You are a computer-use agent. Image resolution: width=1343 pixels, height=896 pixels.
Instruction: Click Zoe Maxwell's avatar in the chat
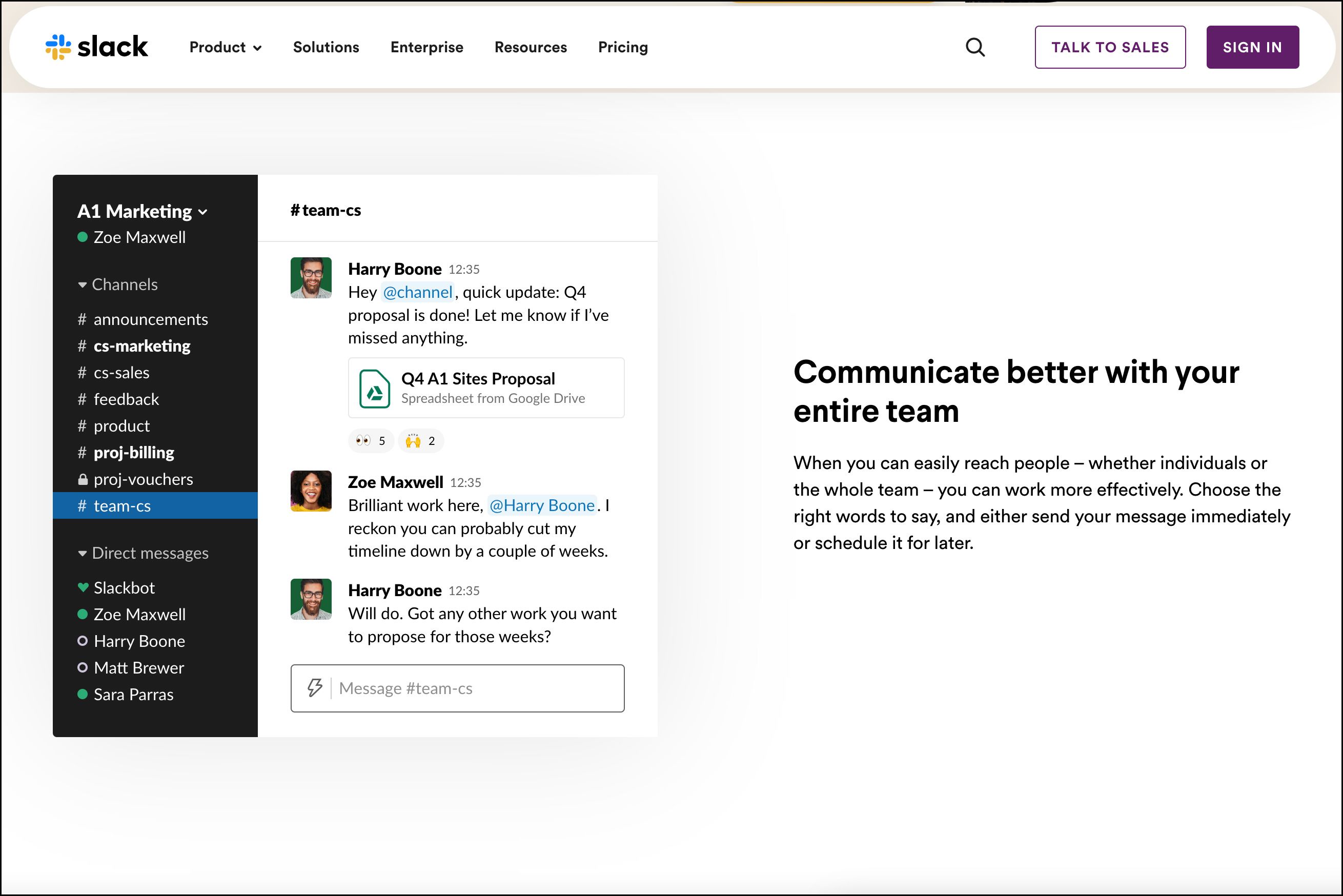pos(311,491)
